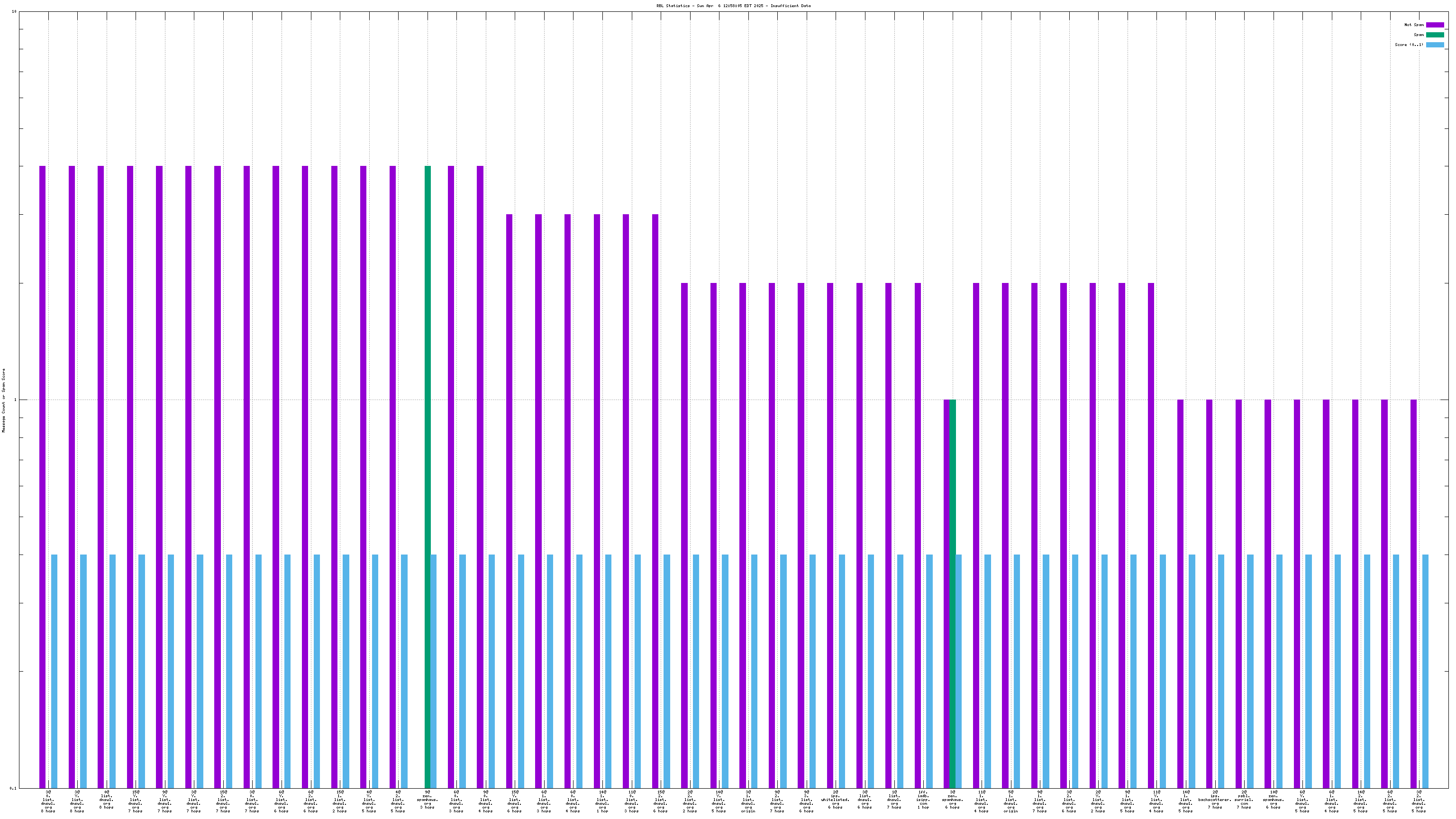The height and width of the screenshot is (819, 1456).
Task: Click the y-axis tick label '1'
Action: point(15,400)
